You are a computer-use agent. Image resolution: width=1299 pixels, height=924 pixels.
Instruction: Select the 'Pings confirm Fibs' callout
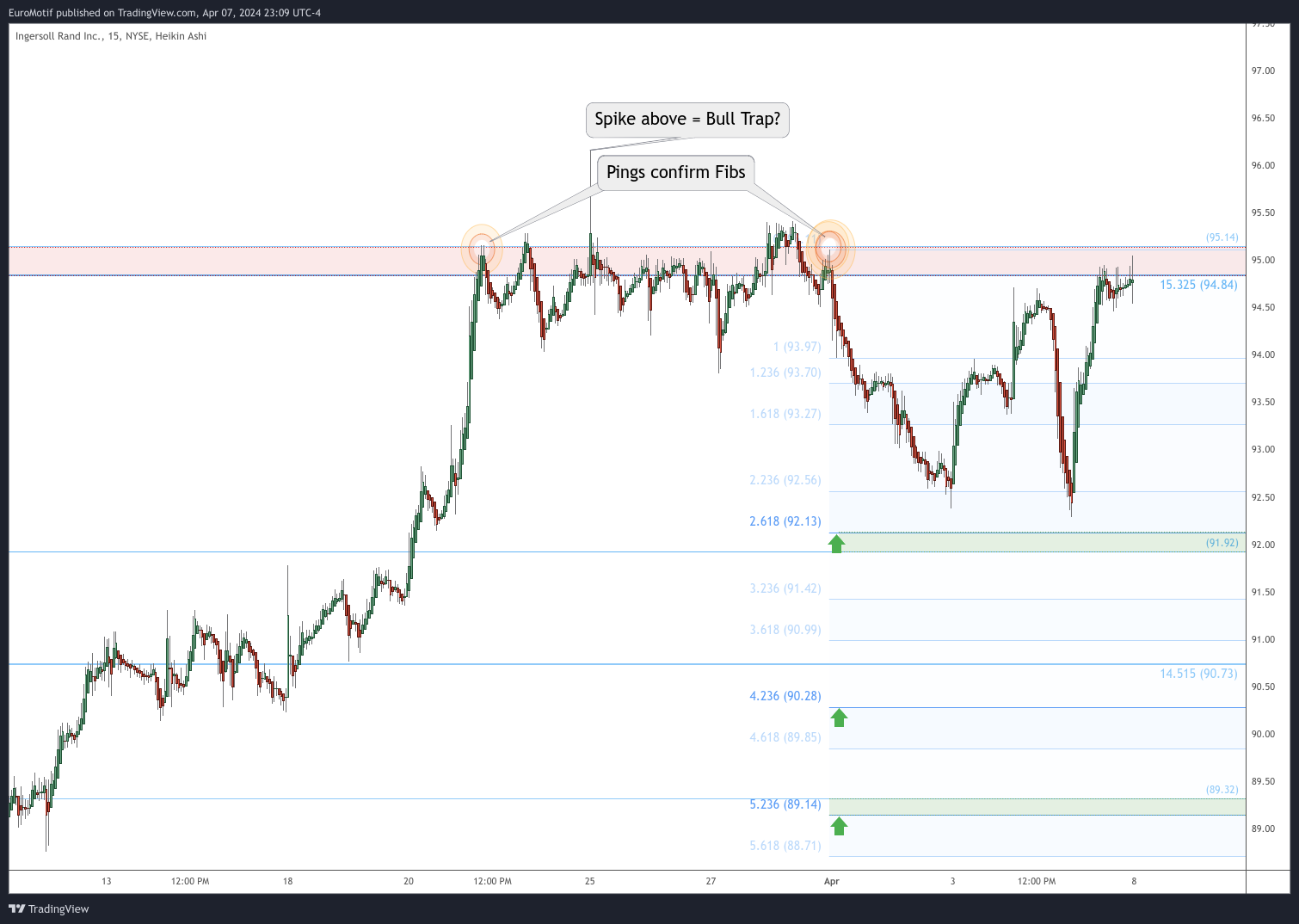coord(675,172)
